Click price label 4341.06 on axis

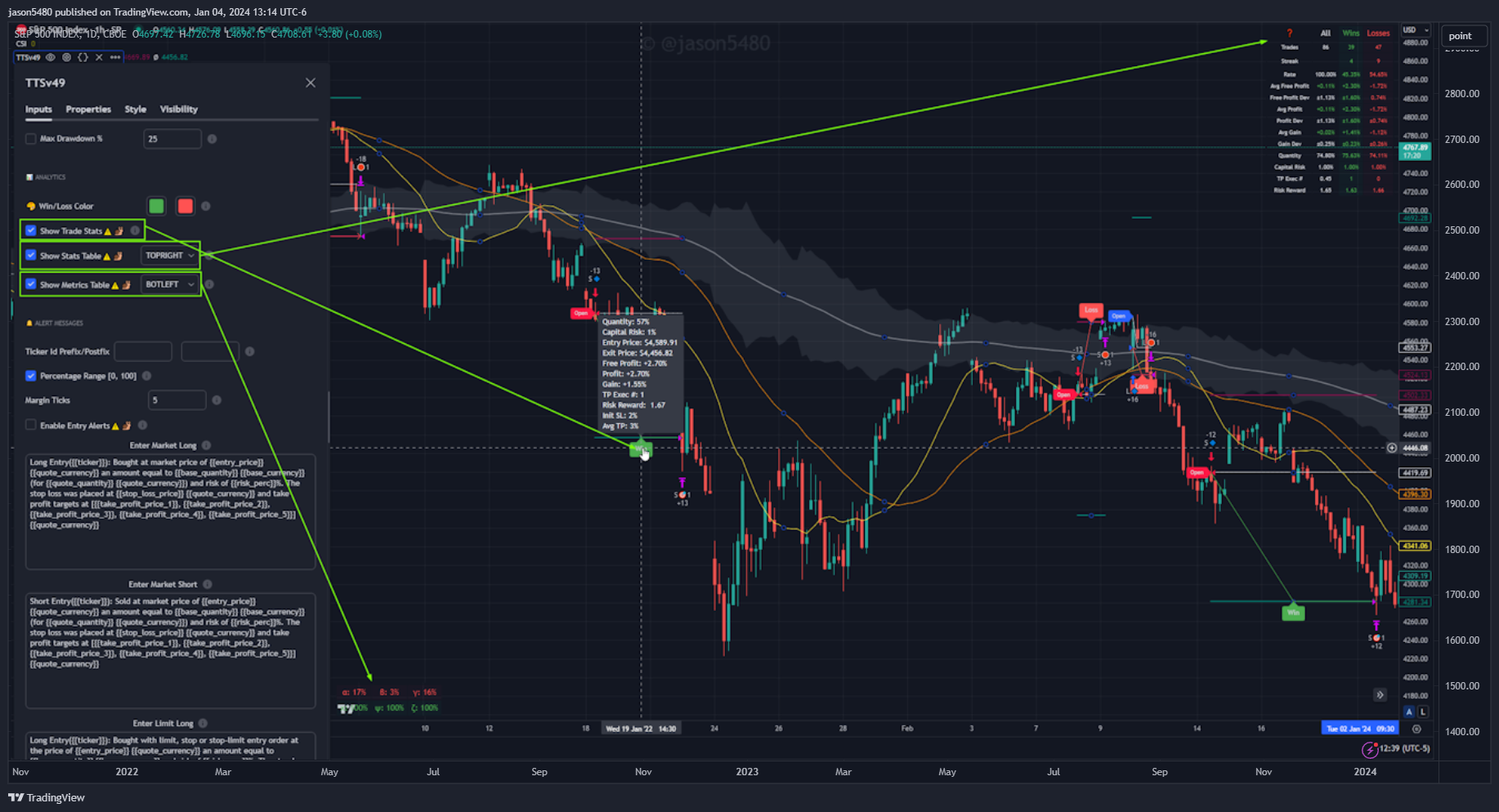point(1415,546)
